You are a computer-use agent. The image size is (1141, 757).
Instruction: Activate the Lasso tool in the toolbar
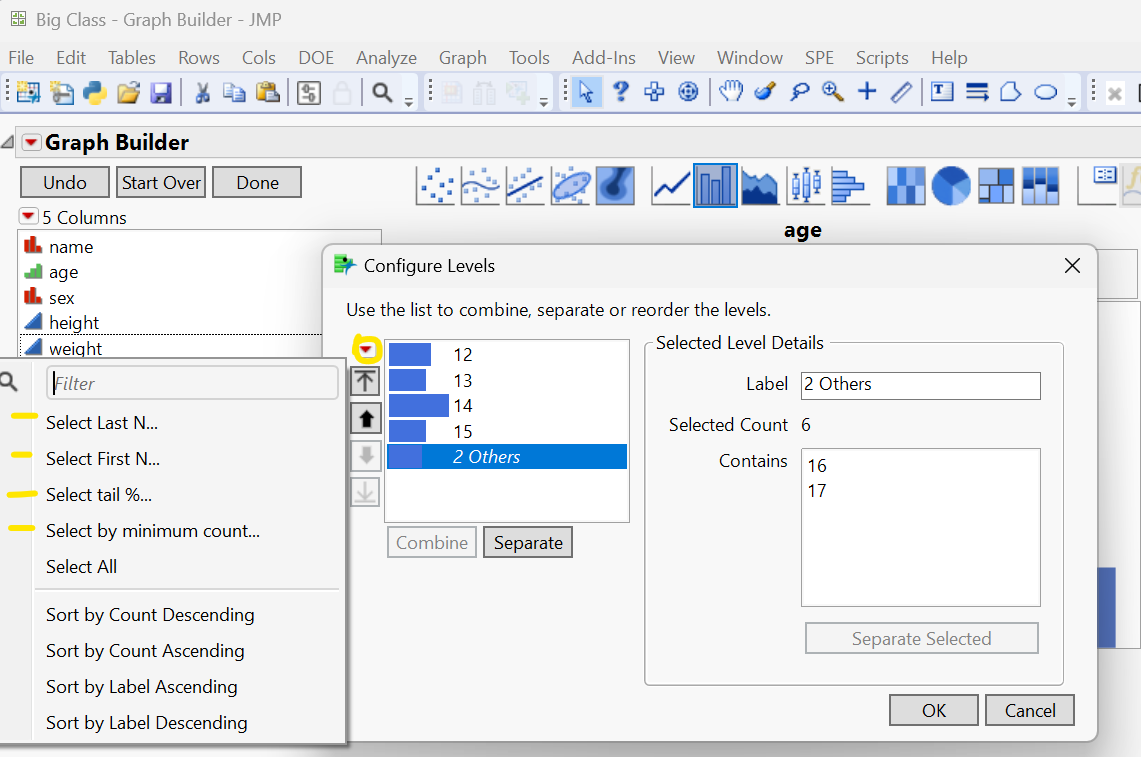pyautogui.click(x=800, y=91)
